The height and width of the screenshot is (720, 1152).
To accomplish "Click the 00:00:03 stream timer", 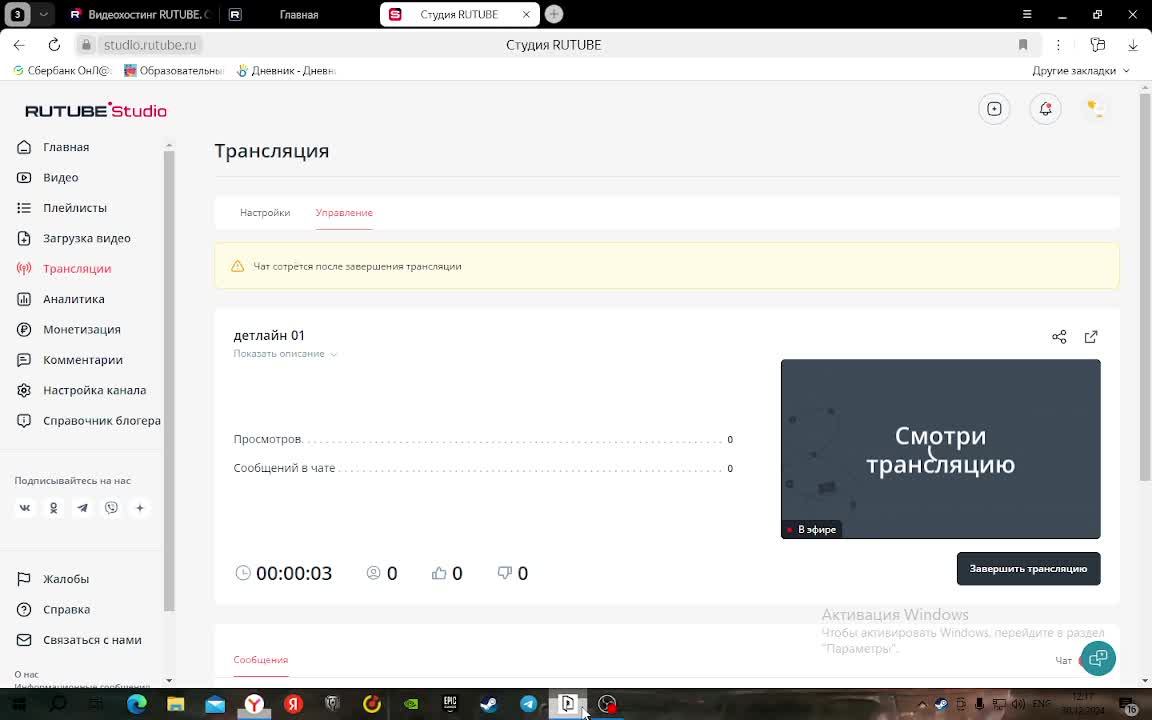I will coord(284,573).
